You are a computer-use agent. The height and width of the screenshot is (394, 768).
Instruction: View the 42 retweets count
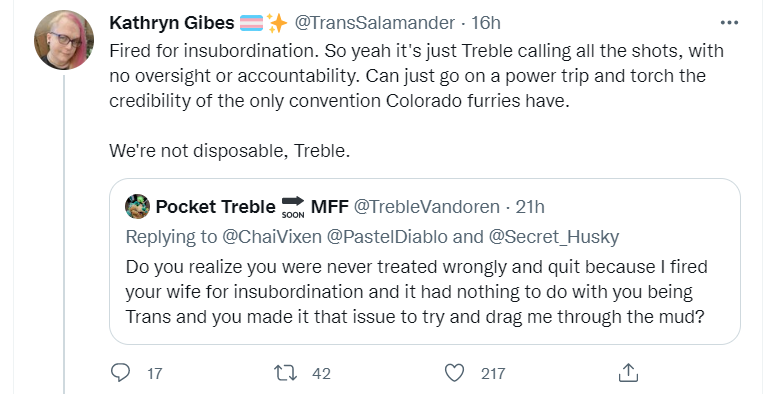pyautogui.click(x=321, y=374)
